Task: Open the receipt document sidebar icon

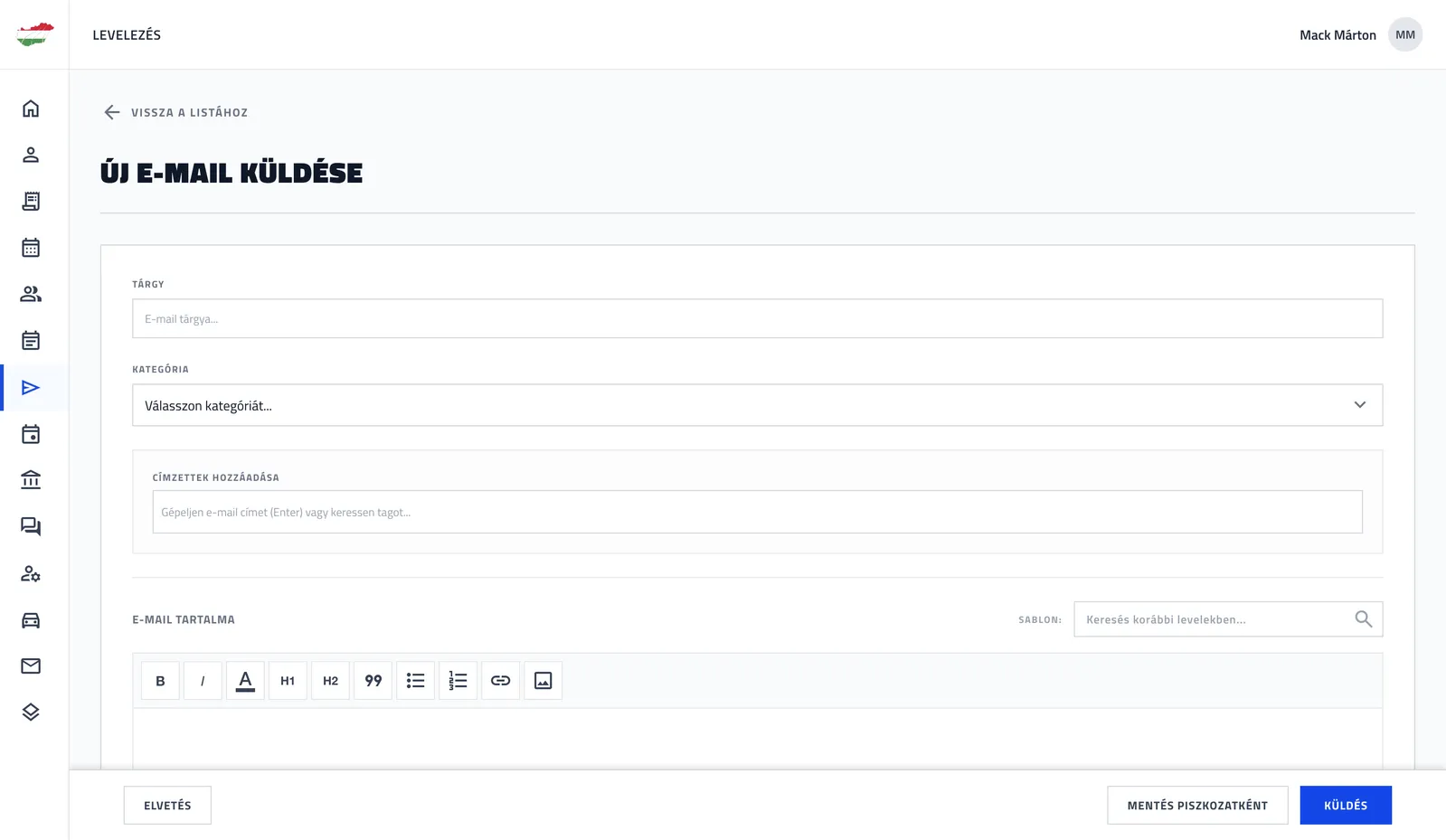Action: click(31, 201)
